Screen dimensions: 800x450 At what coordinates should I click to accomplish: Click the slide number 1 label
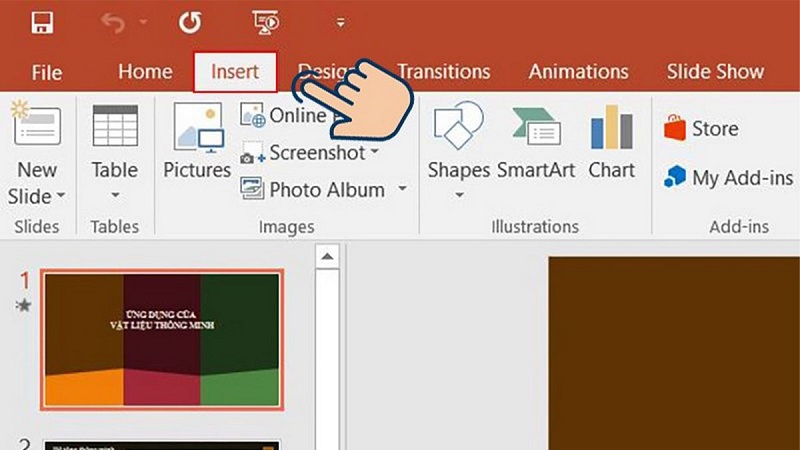click(25, 281)
